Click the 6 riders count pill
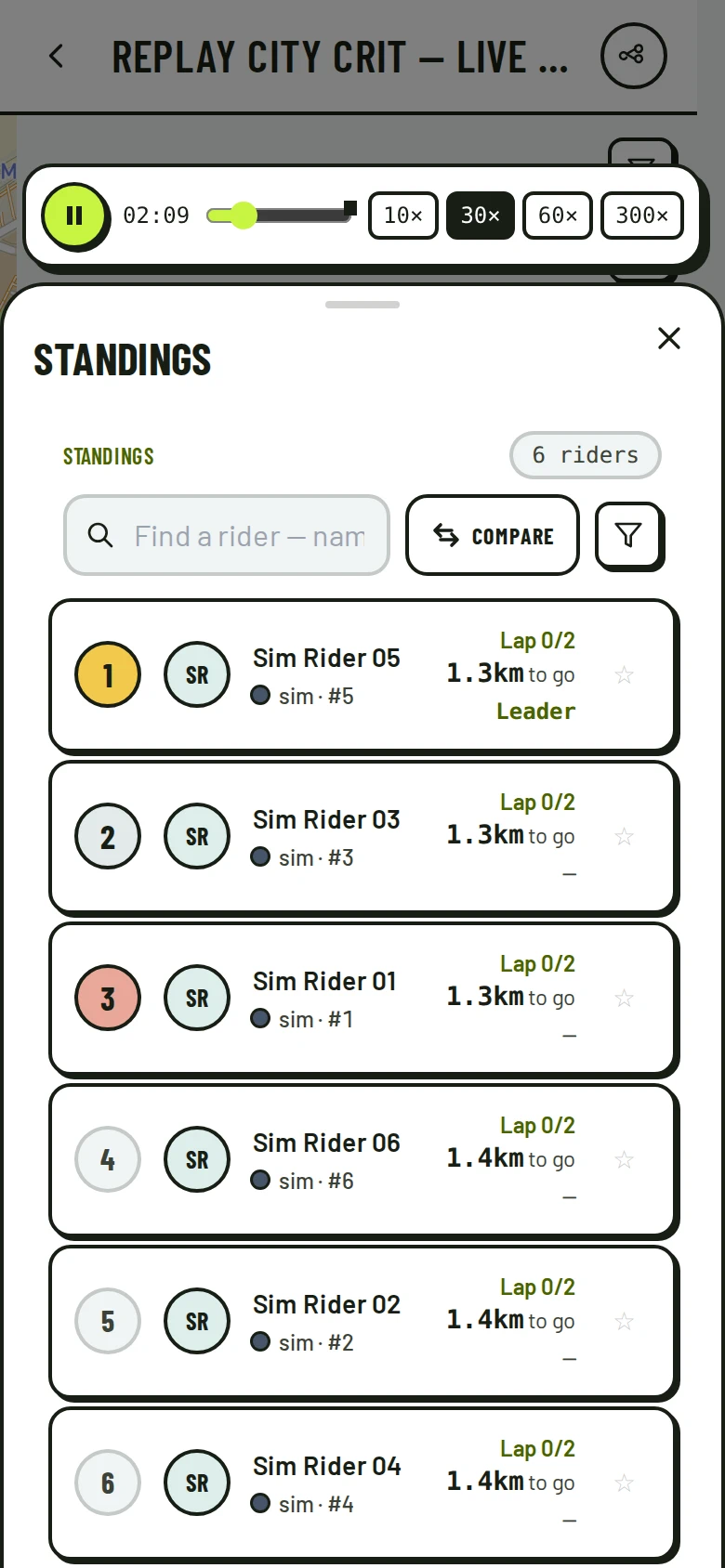Viewport: 725px width, 1568px height. pyautogui.click(x=586, y=455)
